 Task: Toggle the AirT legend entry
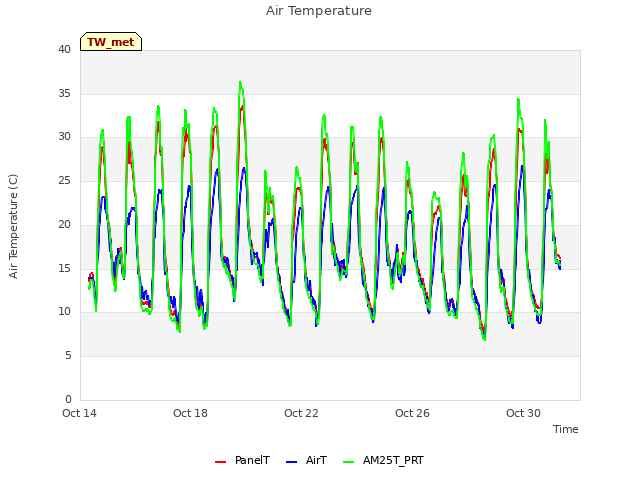pyautogui.click(x=306, y=460)
